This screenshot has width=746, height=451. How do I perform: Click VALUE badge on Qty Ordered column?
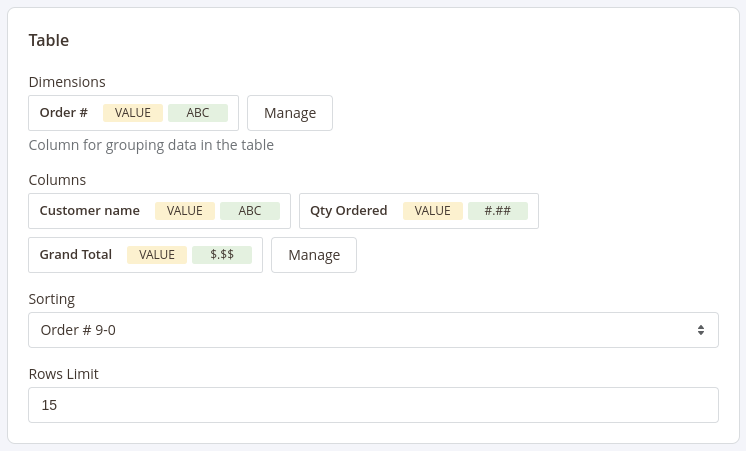433,211
